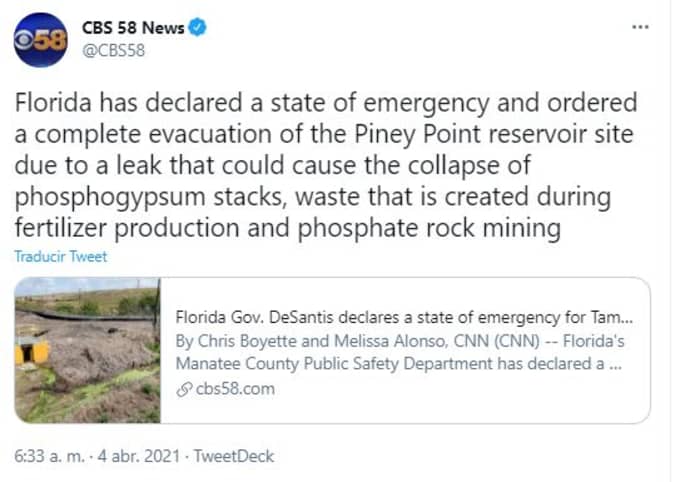Viewport: 700px width, 482px height.
Task: Click the blue verified badge
Action: [x=199, y=28]
